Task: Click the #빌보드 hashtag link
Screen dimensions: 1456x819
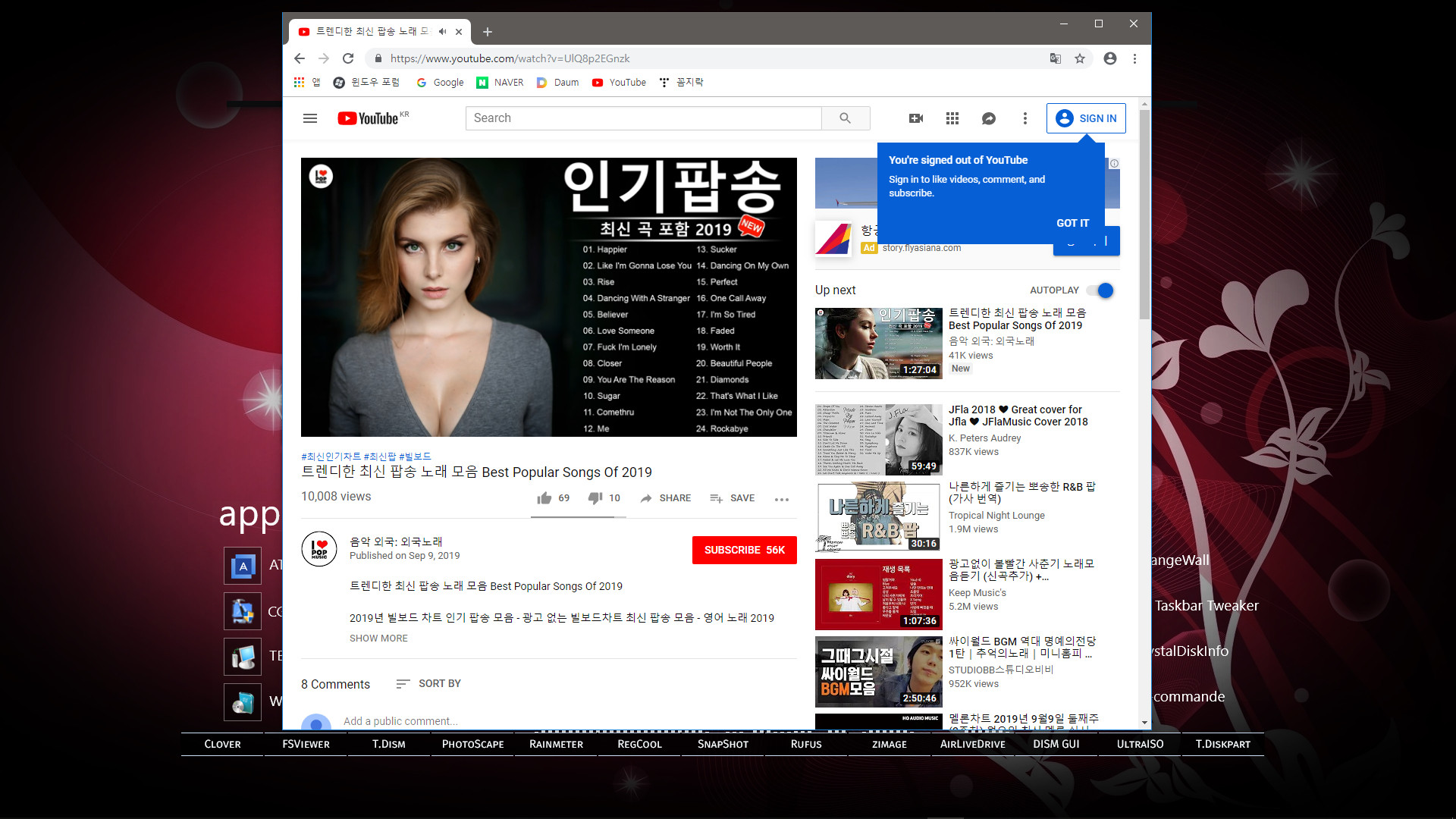Action: click(415, 457)
